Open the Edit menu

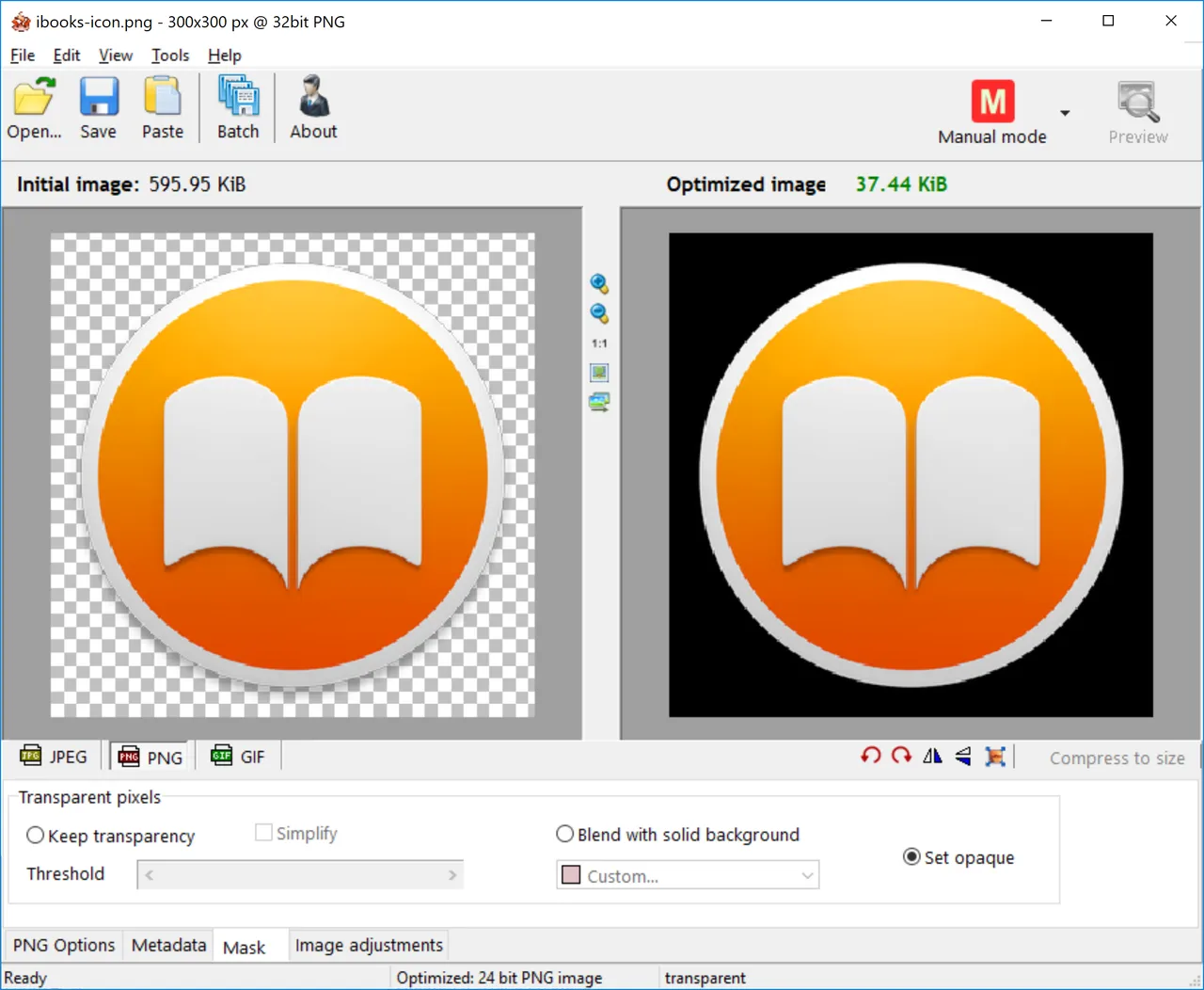coord(67,56)
